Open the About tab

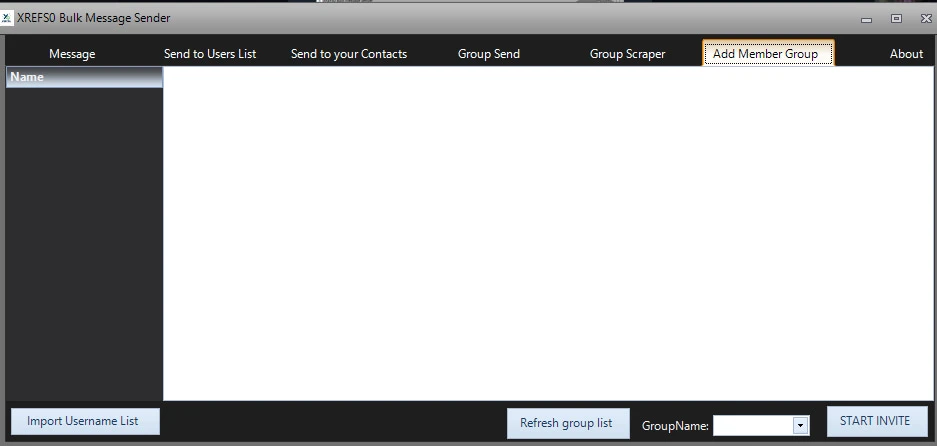pos(906,54)
